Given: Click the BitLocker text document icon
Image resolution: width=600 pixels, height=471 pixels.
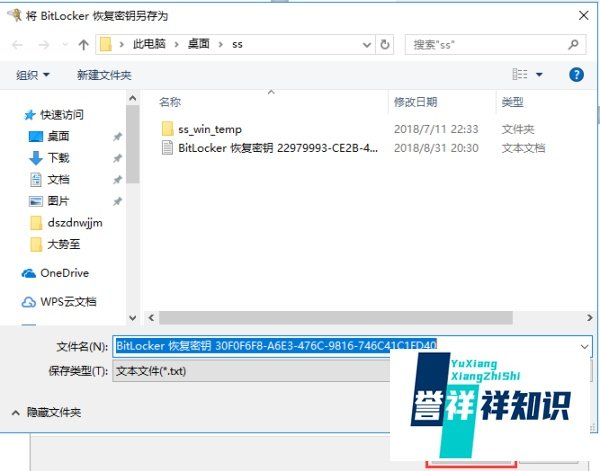Looking at the screenshot, I should click(x=167, y=148).
